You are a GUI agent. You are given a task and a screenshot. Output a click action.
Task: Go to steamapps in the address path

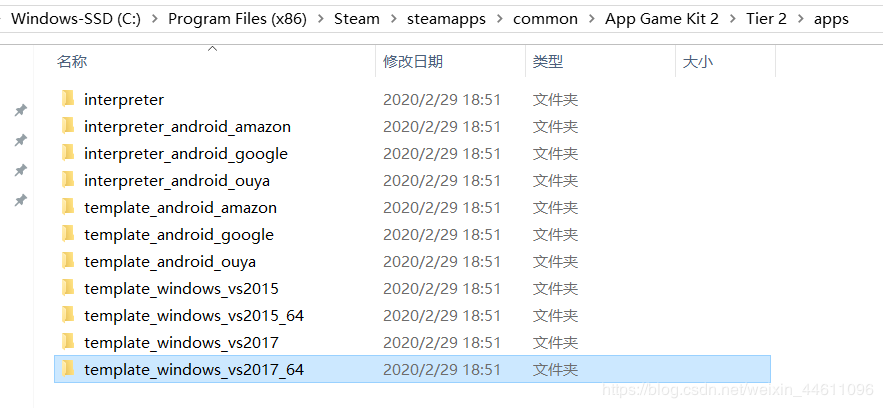coord(445,19)
